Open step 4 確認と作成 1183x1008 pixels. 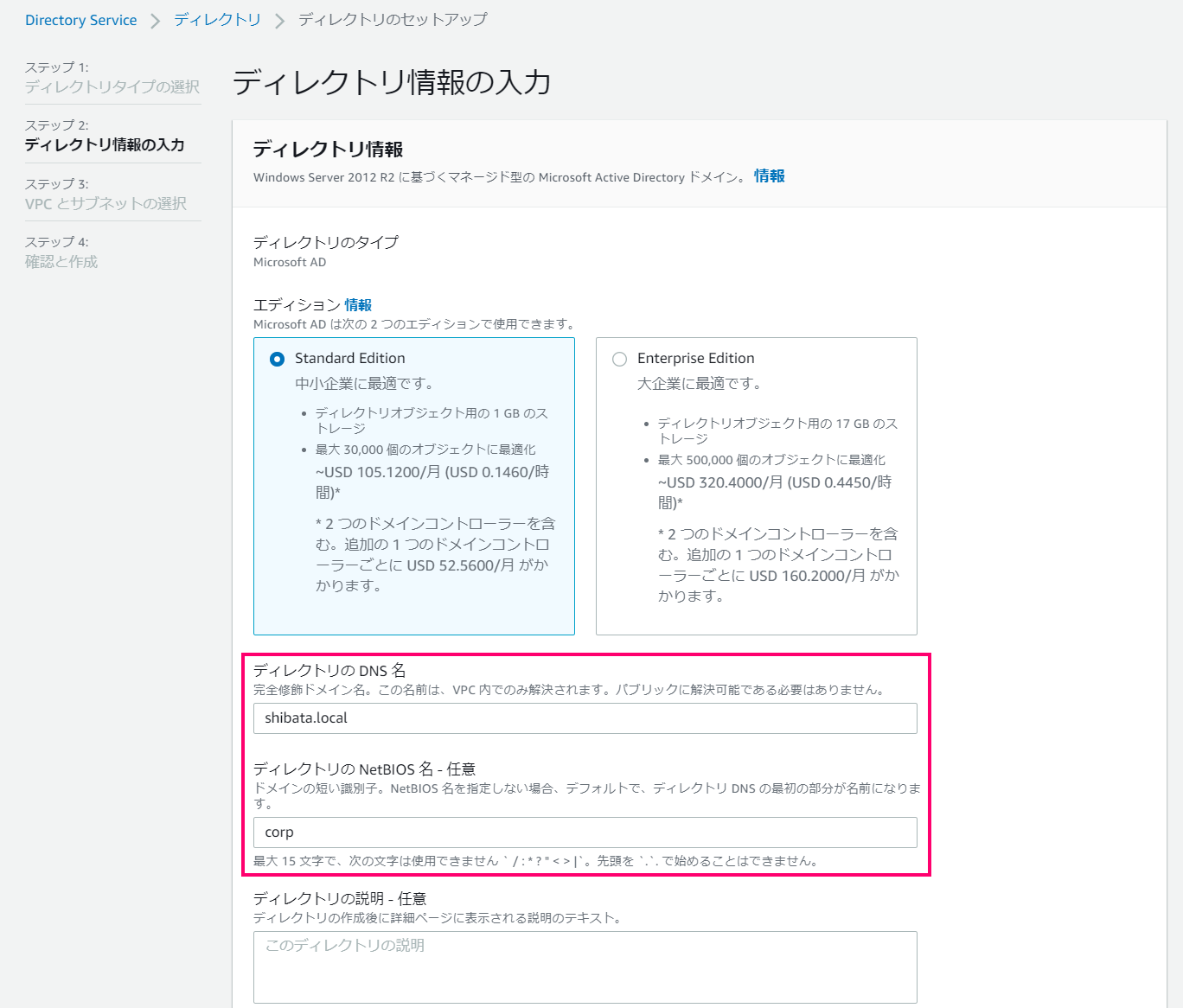[x=61, y=261]
